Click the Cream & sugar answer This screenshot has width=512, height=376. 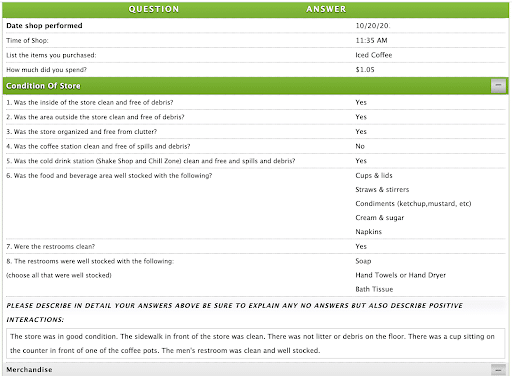[x=380, y=218]
